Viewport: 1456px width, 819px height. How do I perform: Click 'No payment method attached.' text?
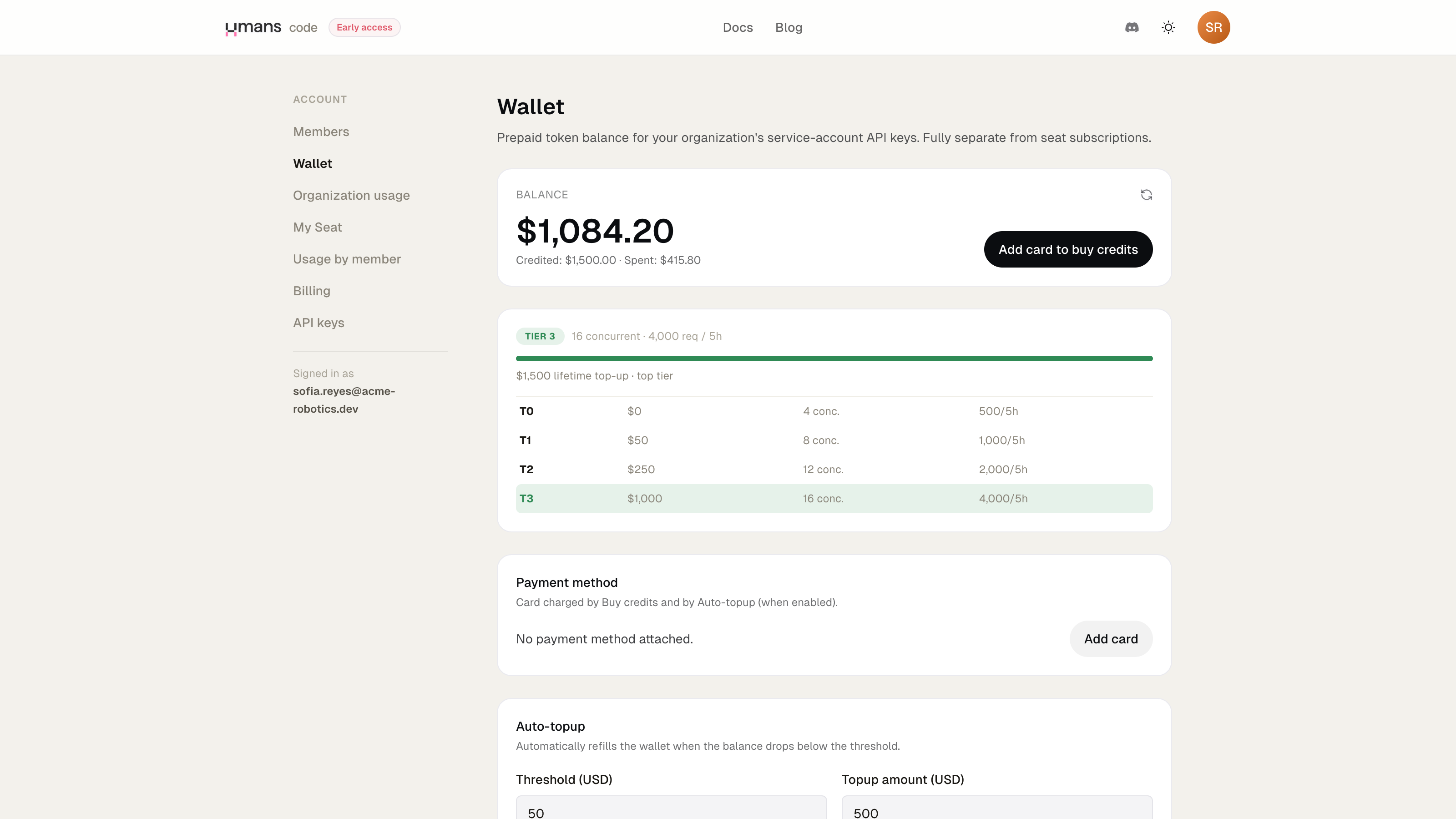pos(604,639)
